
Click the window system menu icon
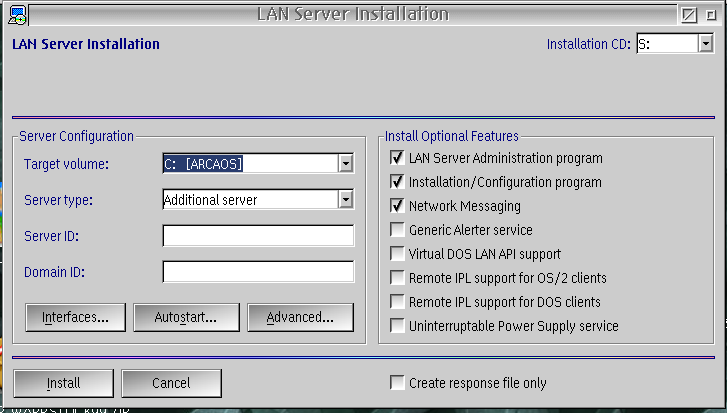click(16, 14)
